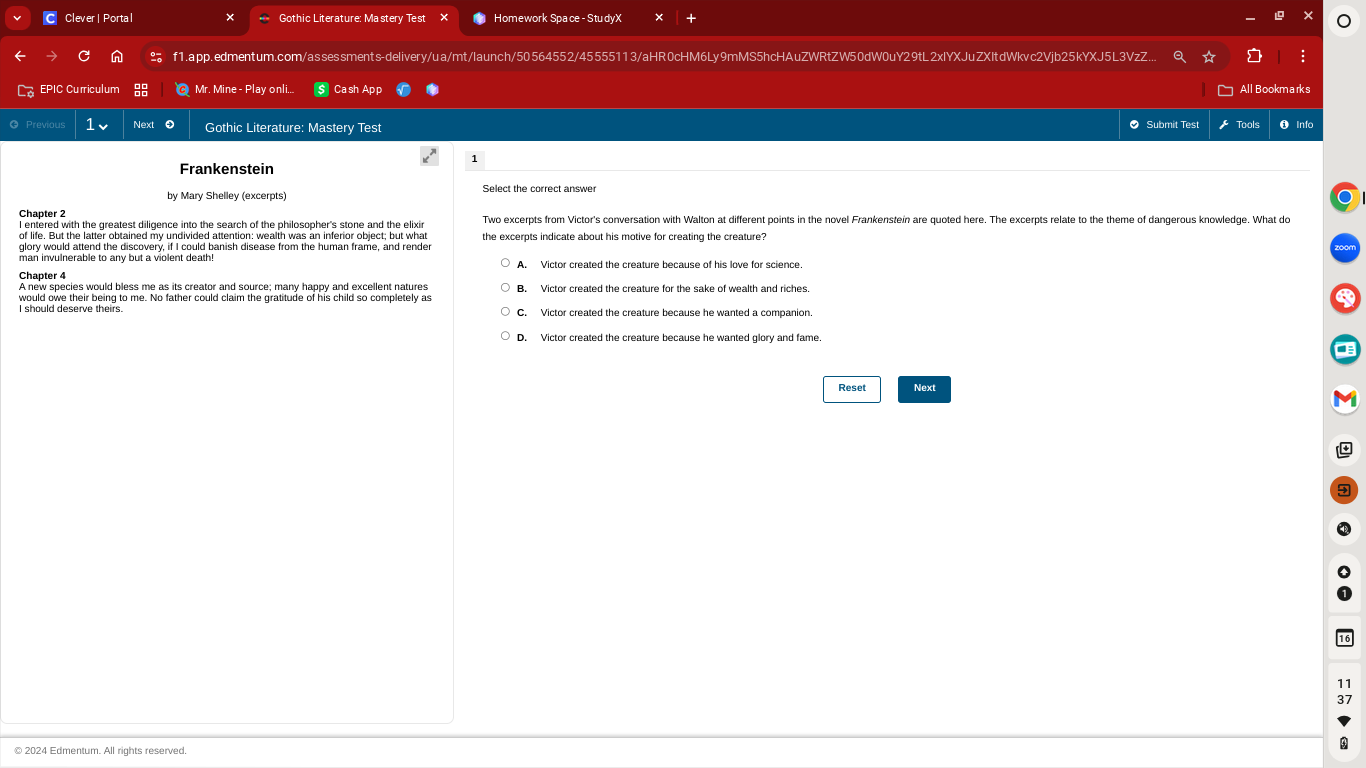
Task: Open the screen capture shelf icon
Action: 1345,450
